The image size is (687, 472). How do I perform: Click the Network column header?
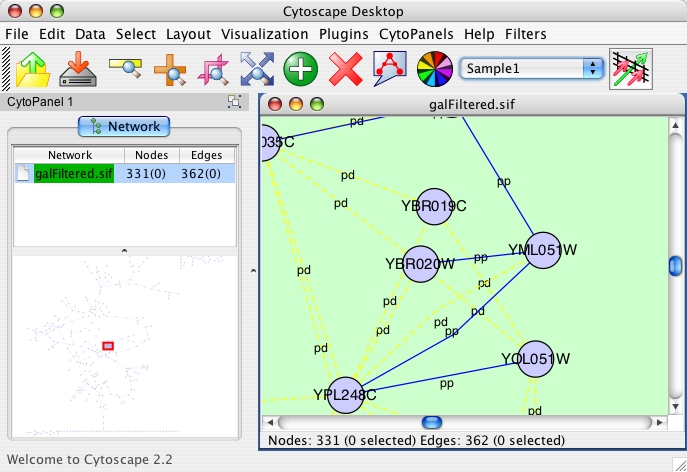[x=70, y=155]
